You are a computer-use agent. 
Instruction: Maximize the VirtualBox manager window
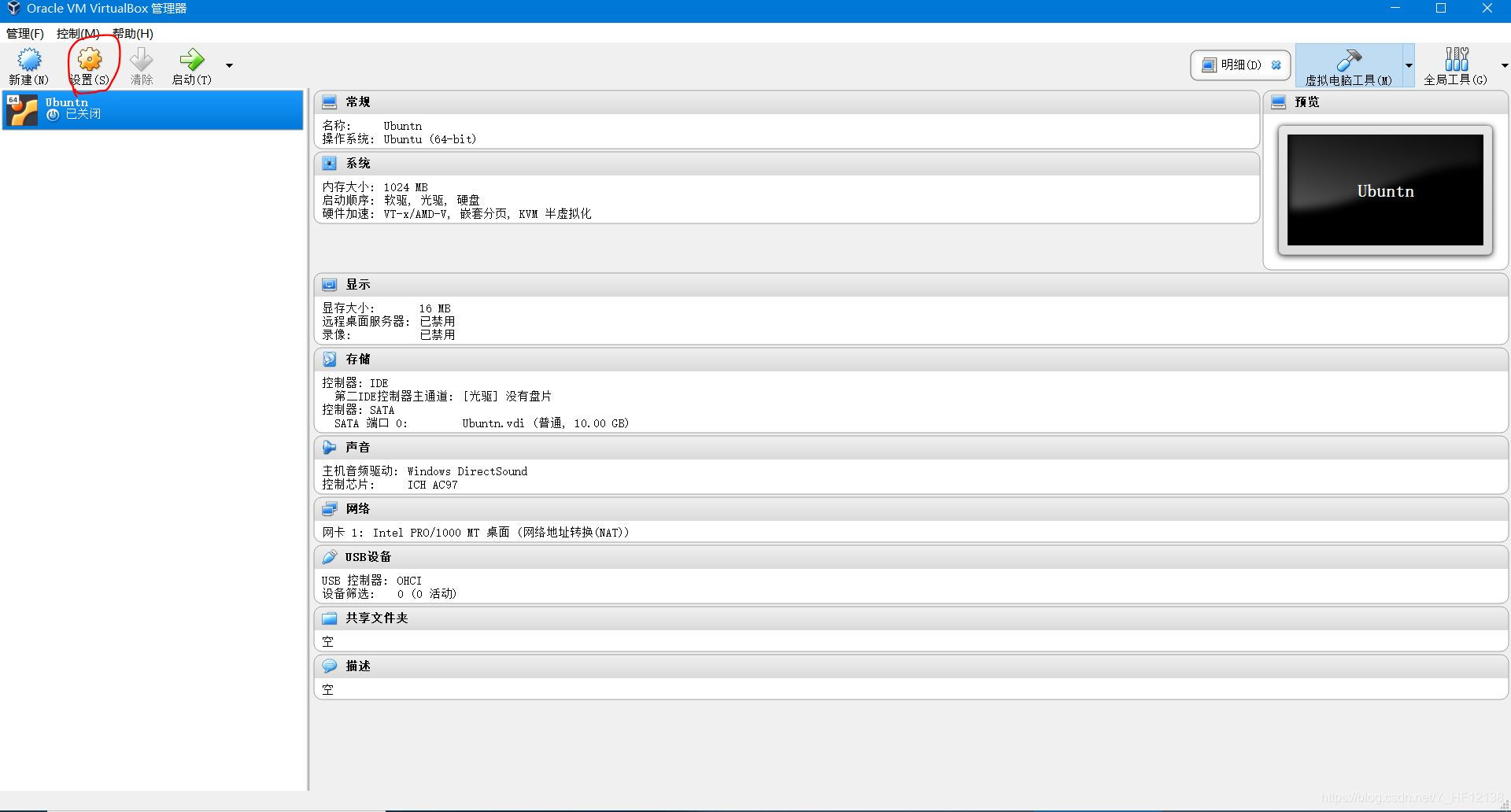pos(1441,9)
